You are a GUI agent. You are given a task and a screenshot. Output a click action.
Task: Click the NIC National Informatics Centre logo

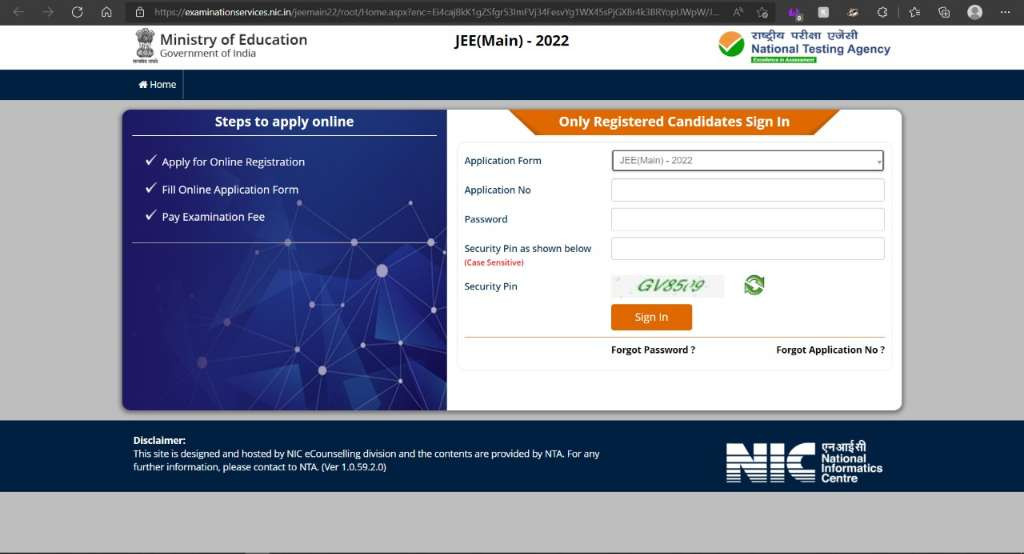tap(804, 462)
